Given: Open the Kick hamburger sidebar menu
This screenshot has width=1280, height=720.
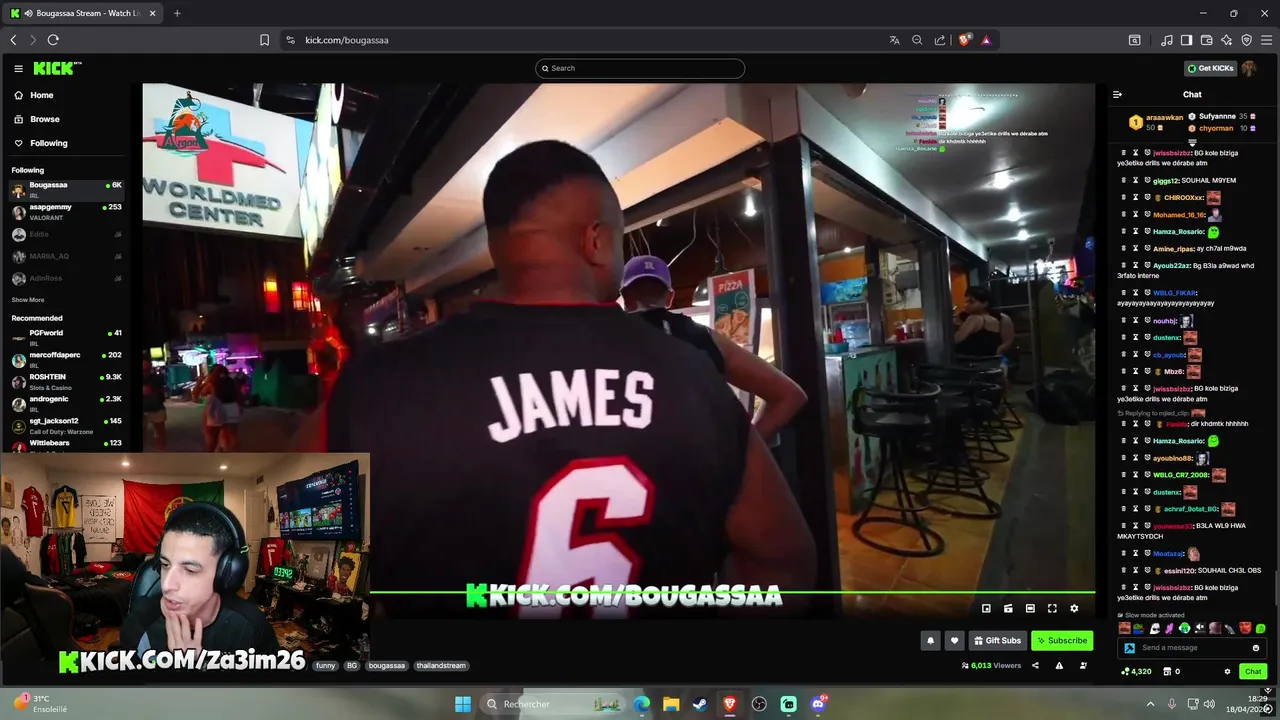Looking at the screenshot, I should pyautogui.click(x=18, y=68).
